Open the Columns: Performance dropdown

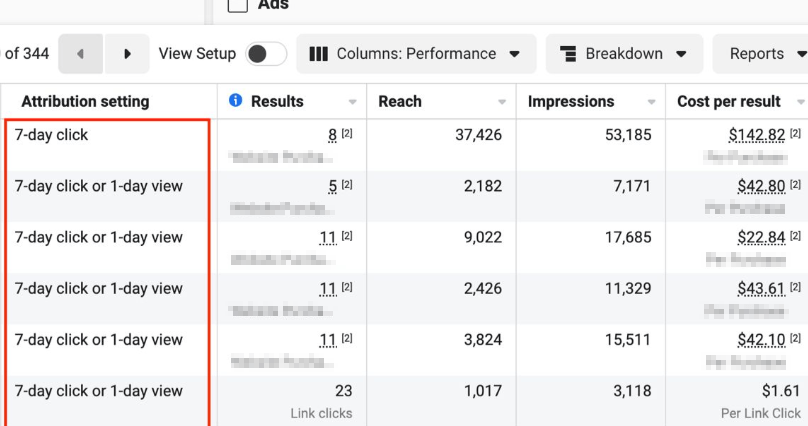[416, 54]
